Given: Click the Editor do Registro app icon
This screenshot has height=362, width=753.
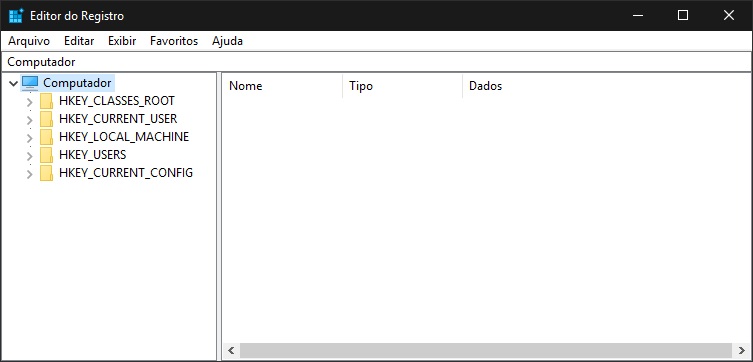Looking at the screenshot, I should (x=16, y=16).
